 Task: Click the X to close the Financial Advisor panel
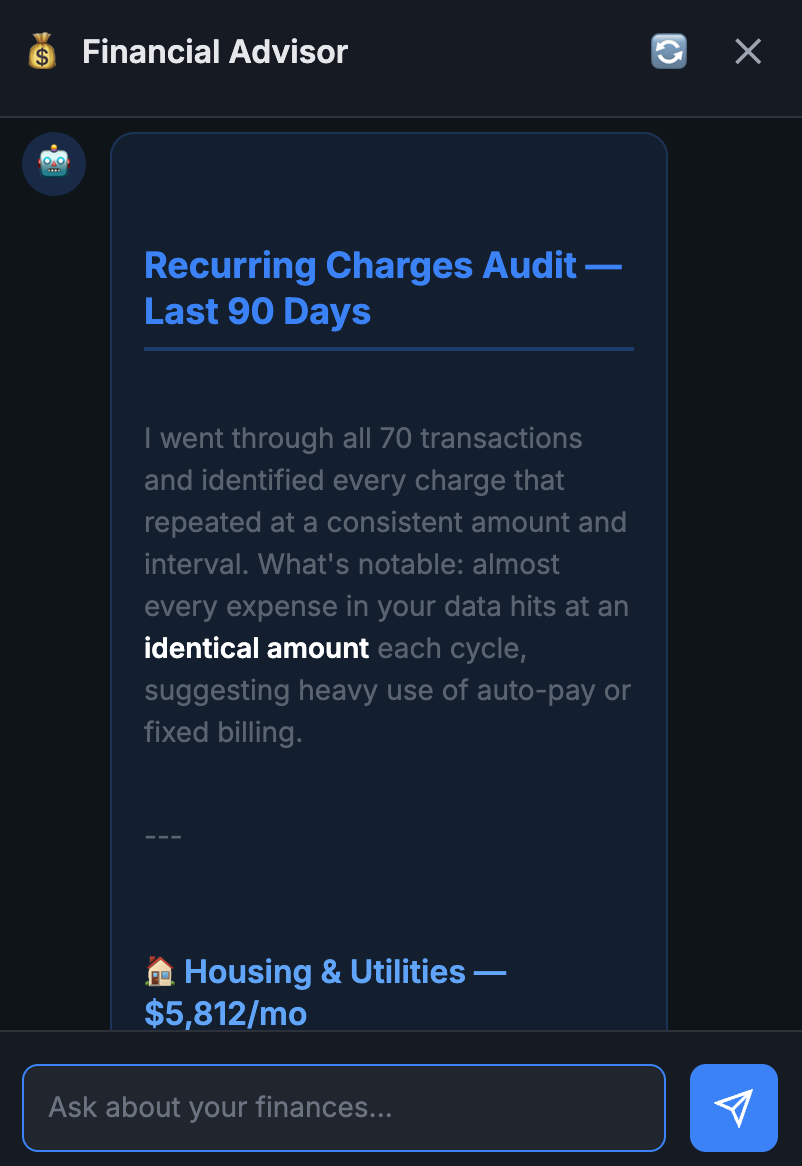coord(747,51)
